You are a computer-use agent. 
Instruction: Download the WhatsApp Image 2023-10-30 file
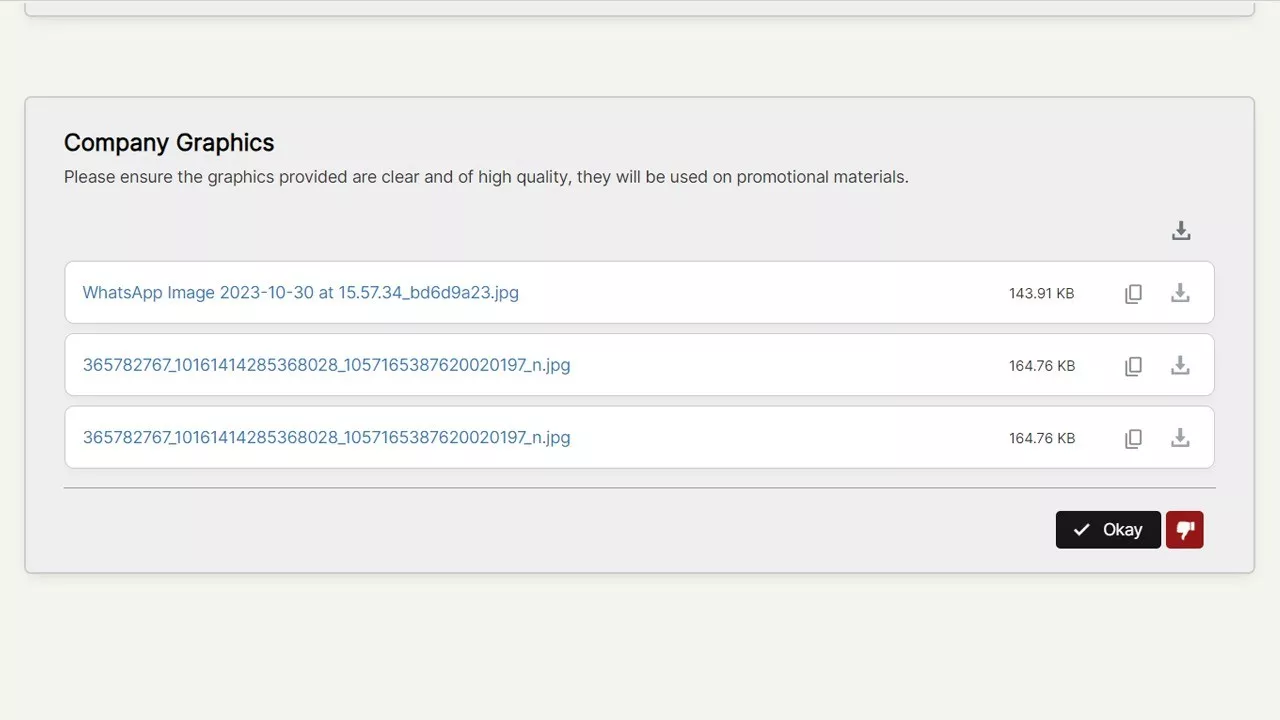coord(1180,293)
